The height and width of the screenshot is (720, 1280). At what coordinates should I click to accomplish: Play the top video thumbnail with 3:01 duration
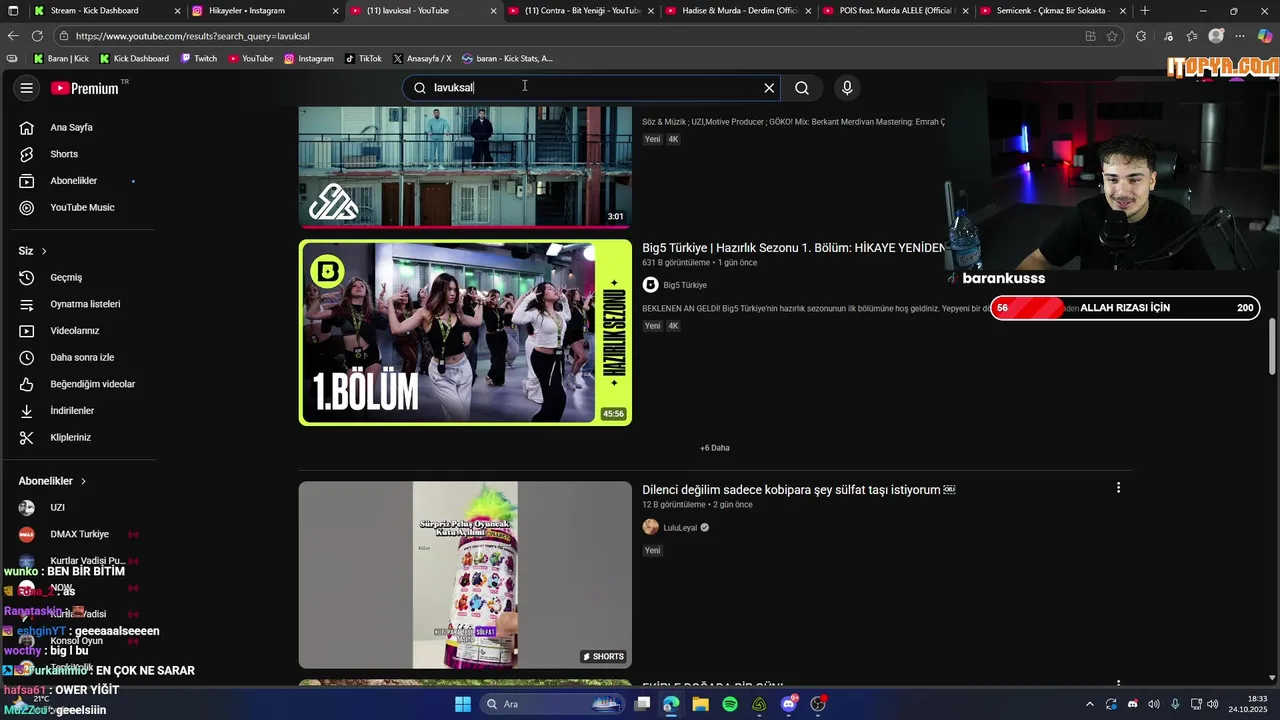pos(465,166)
